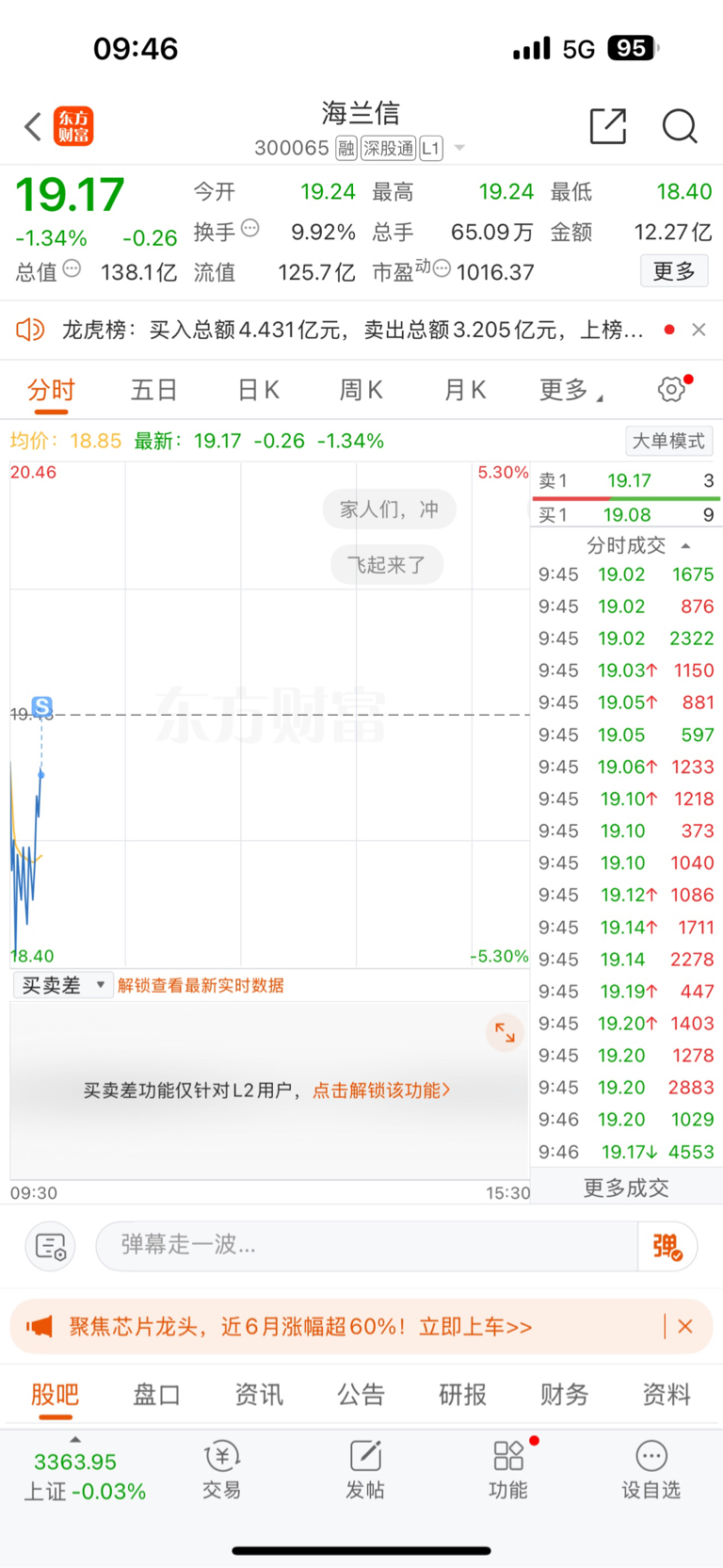Viewport: 723px width, 1568px height.
Task: Tap the S marker on chart
Action: [x=41, y=706]
